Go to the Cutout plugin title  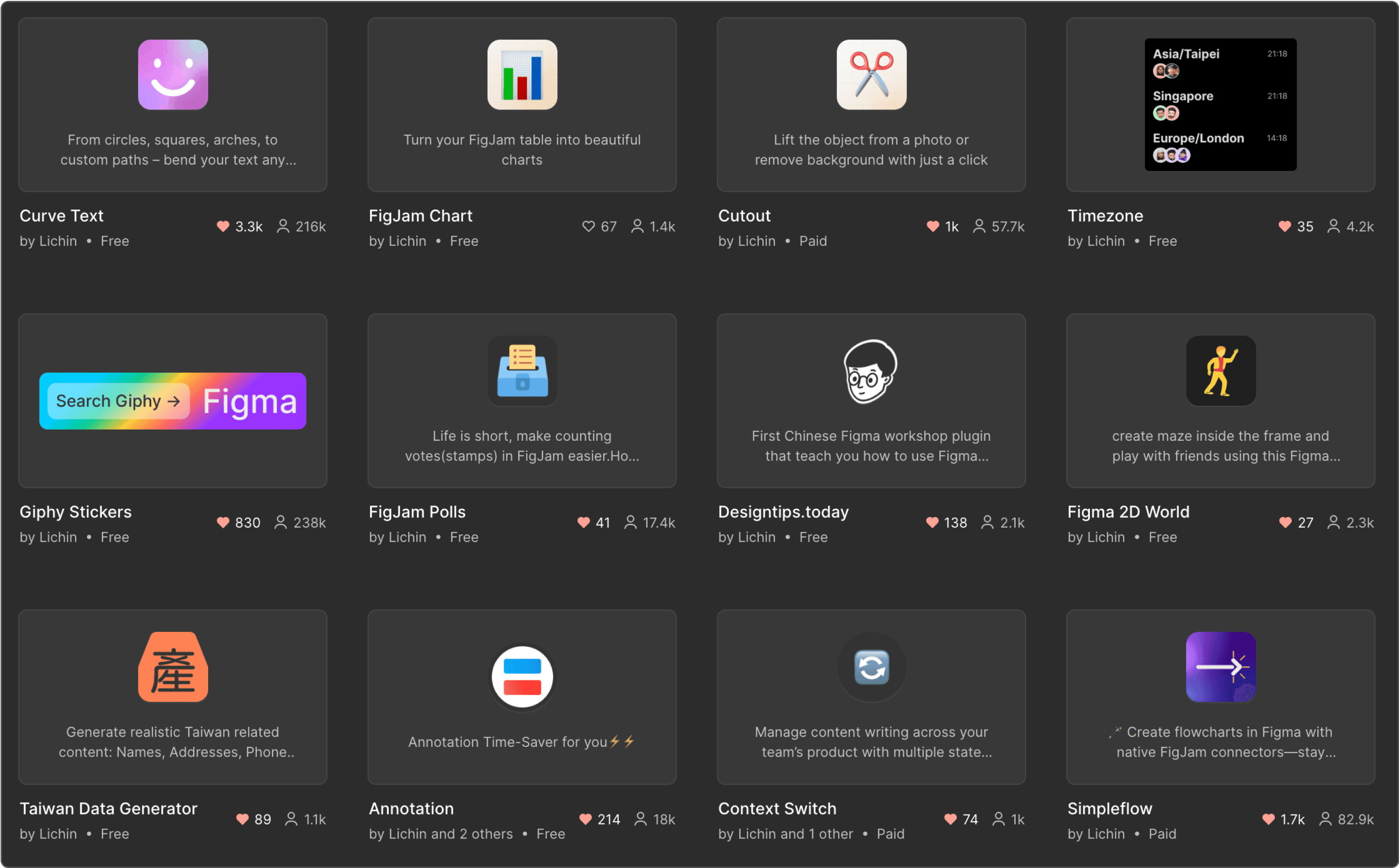tap(744, 216)
